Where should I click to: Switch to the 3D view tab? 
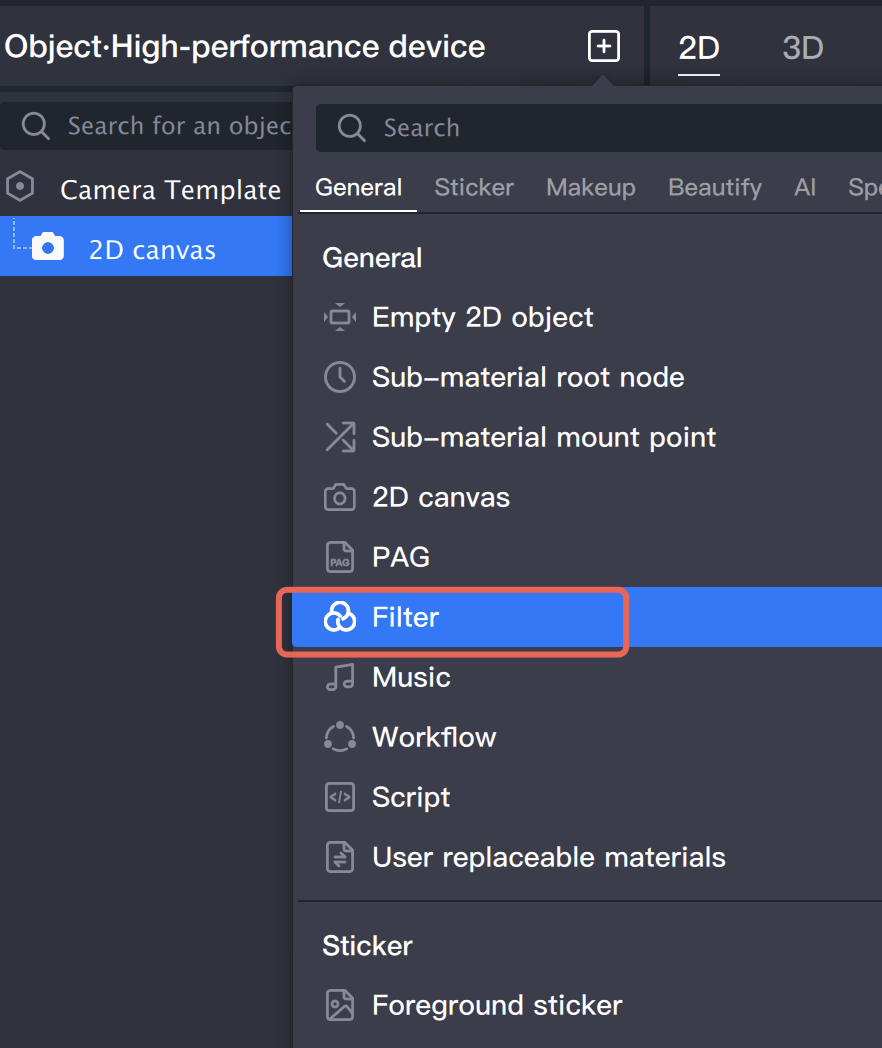(x=802, y=48)
